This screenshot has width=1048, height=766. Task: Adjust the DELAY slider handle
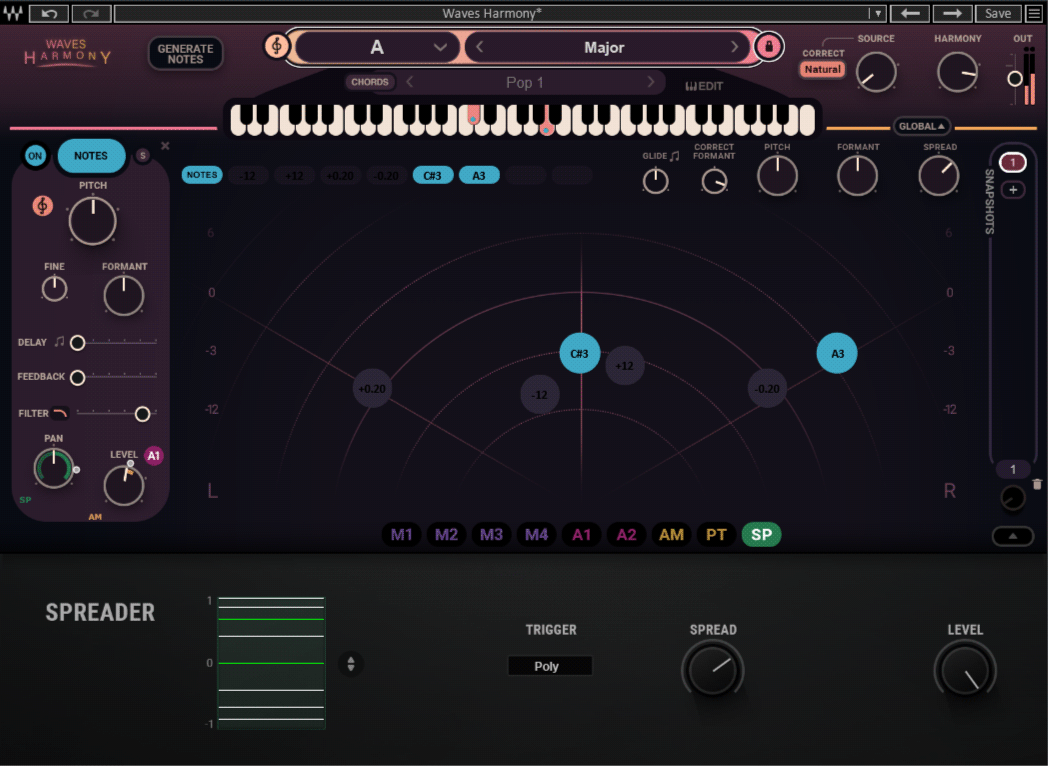tap(78, 343)
